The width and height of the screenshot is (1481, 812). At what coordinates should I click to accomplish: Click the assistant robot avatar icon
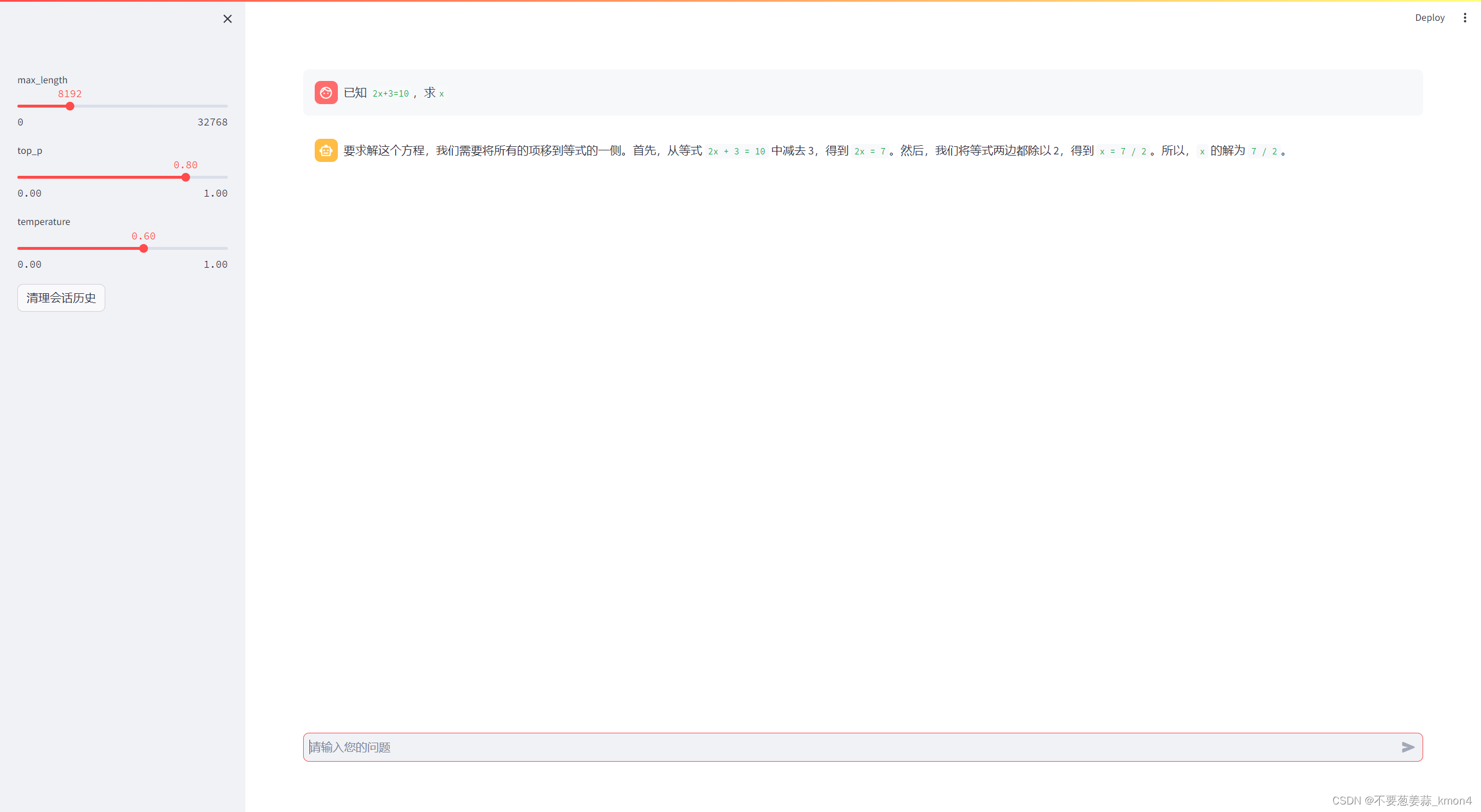click(x=326, y=150)
